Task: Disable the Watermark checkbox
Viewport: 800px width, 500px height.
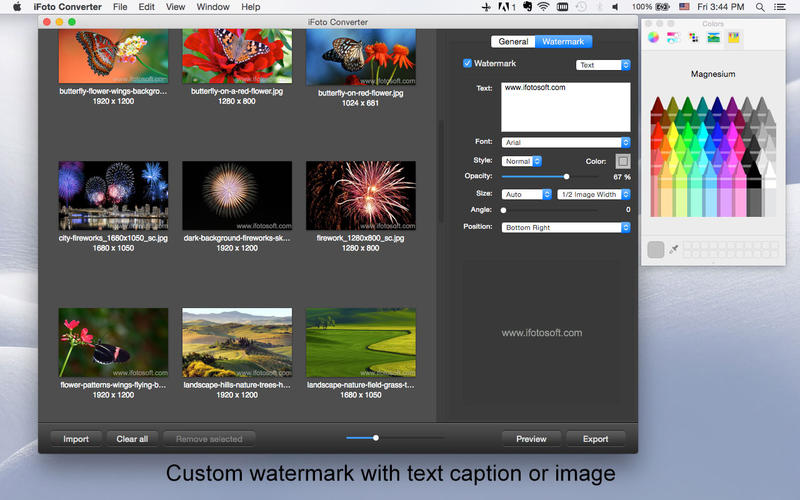Action: (x=467, y=63)
